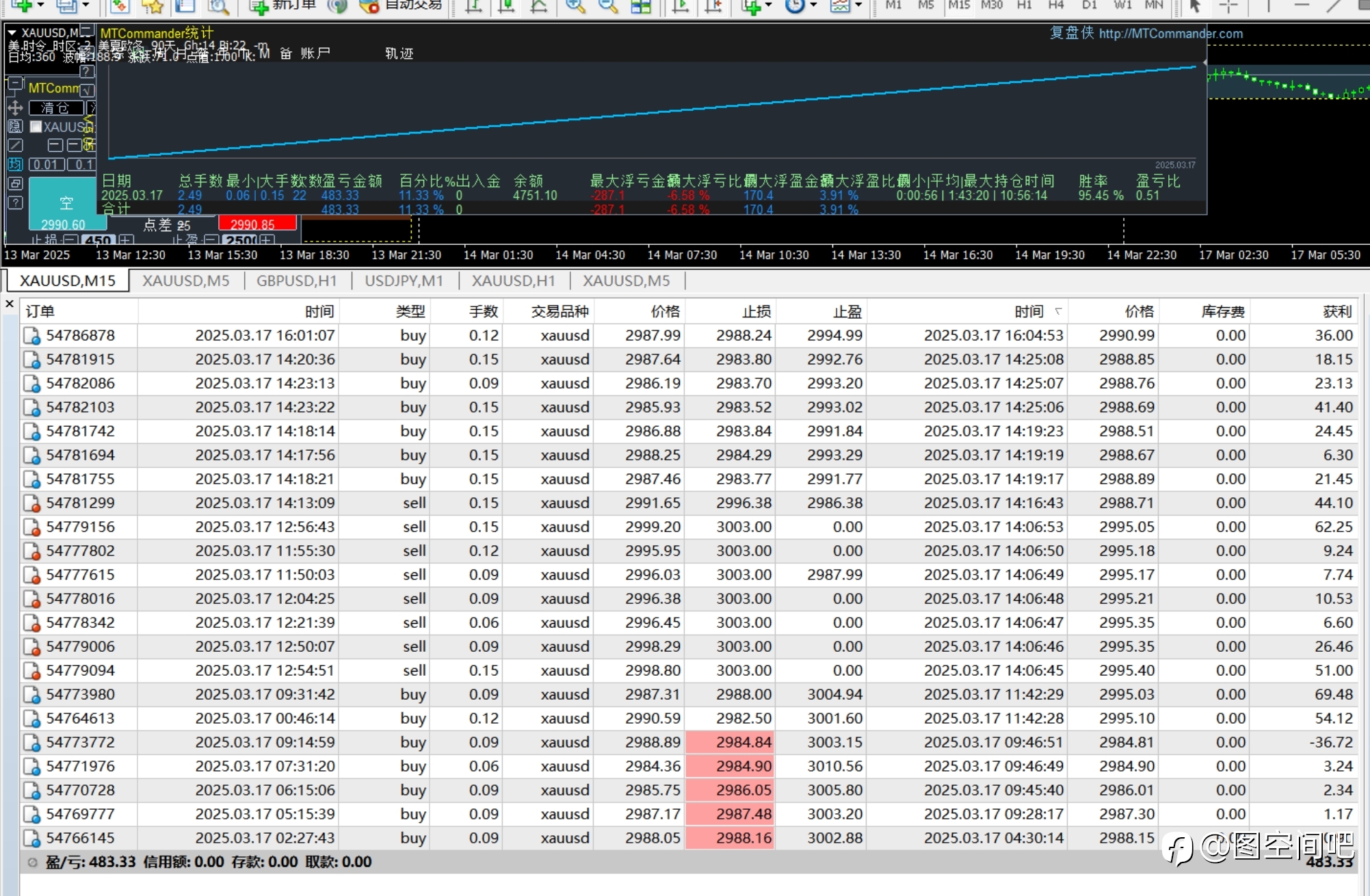
Task: Click the zoom in magnifier icon
Action: pyautogui.click(x=575, y=6)
